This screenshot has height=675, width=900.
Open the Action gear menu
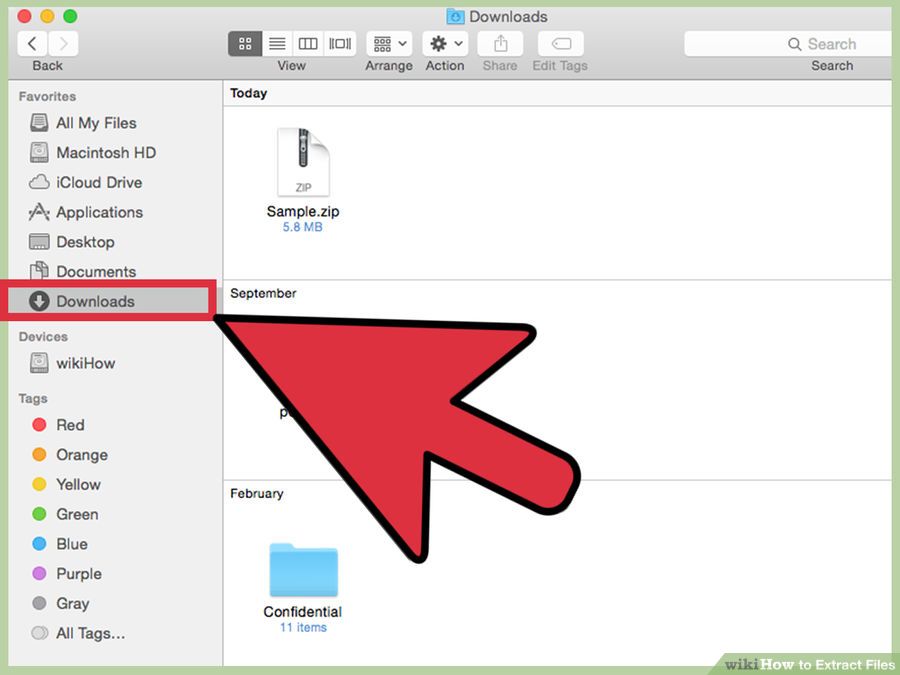(x=445, y=44)
